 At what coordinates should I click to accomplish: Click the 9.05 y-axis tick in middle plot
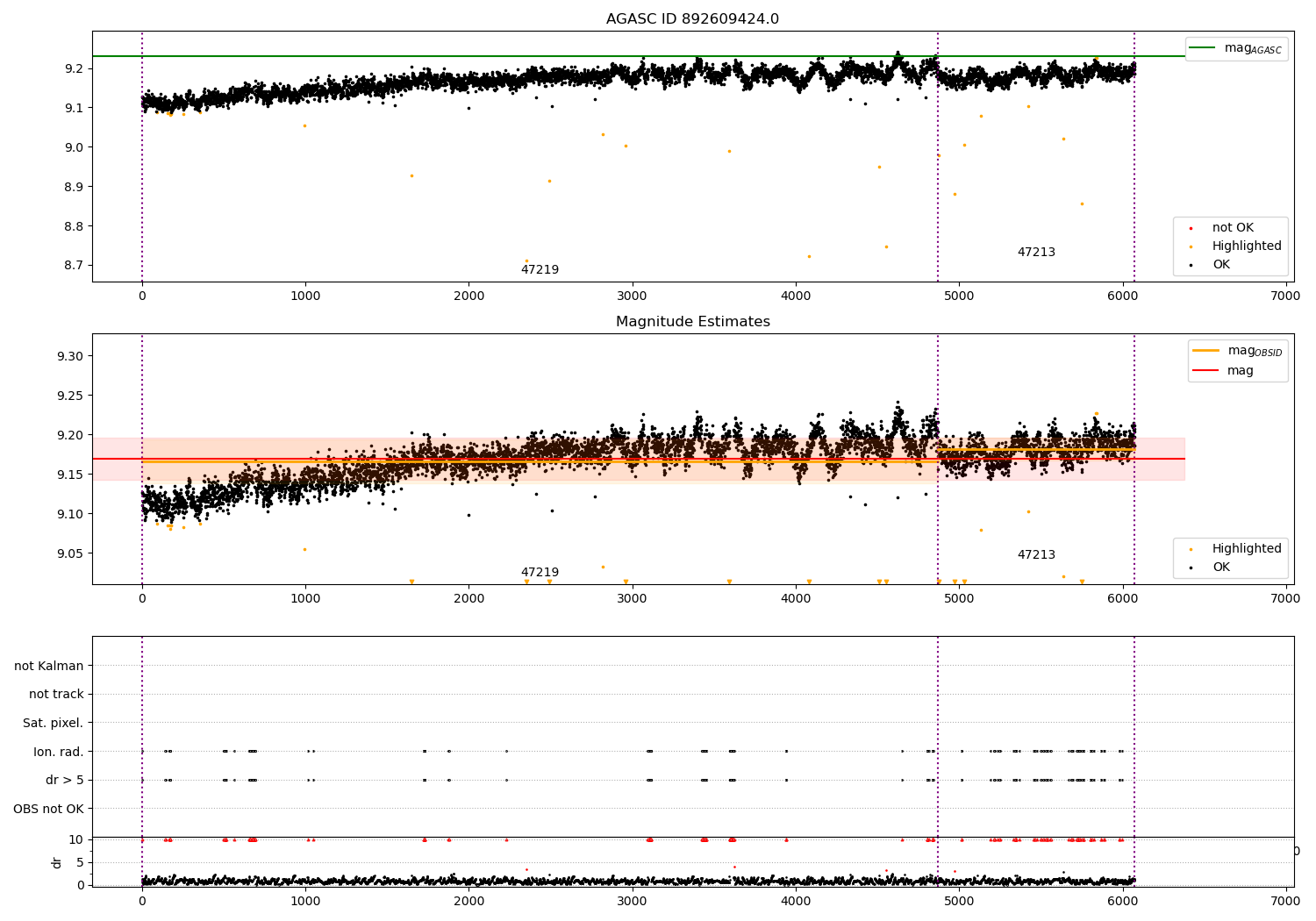[69, 553]
